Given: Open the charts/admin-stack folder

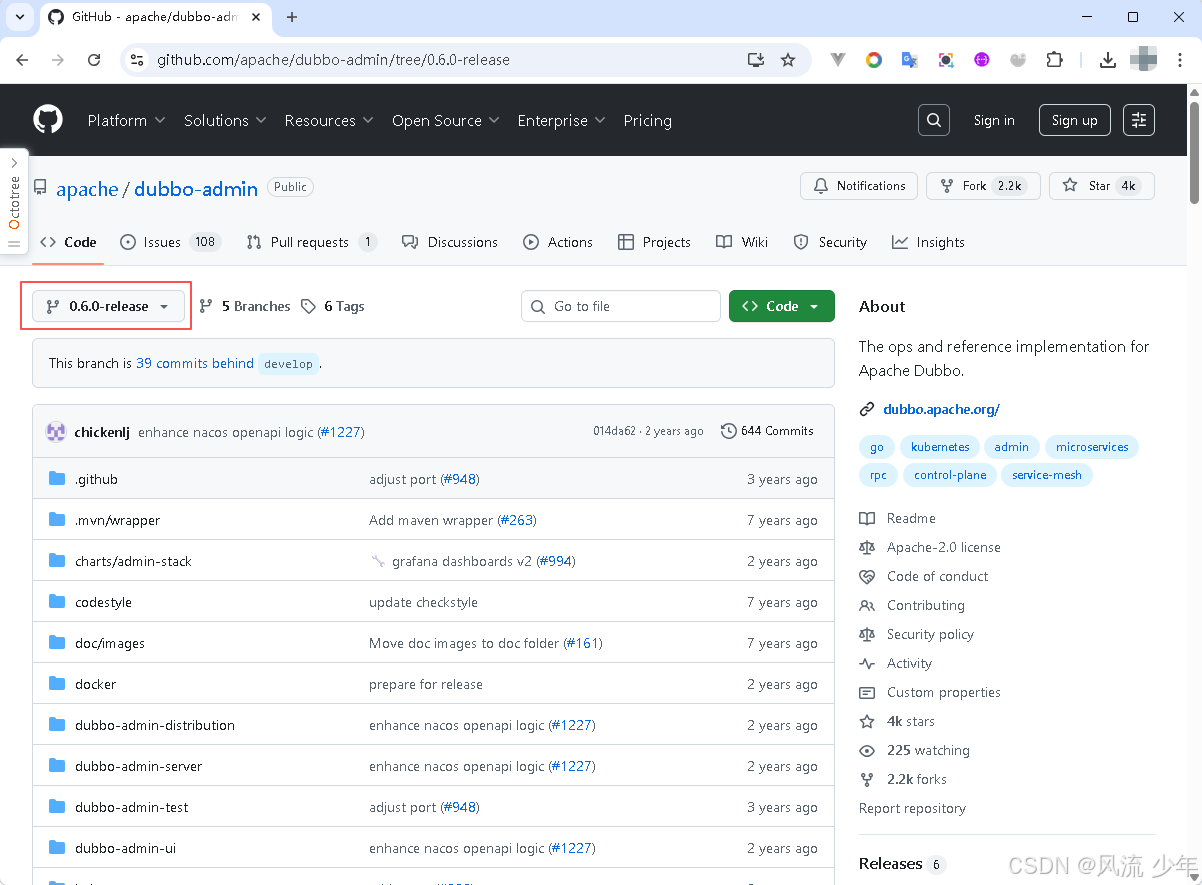Looking at the screenshot, I should coord(133,561).
